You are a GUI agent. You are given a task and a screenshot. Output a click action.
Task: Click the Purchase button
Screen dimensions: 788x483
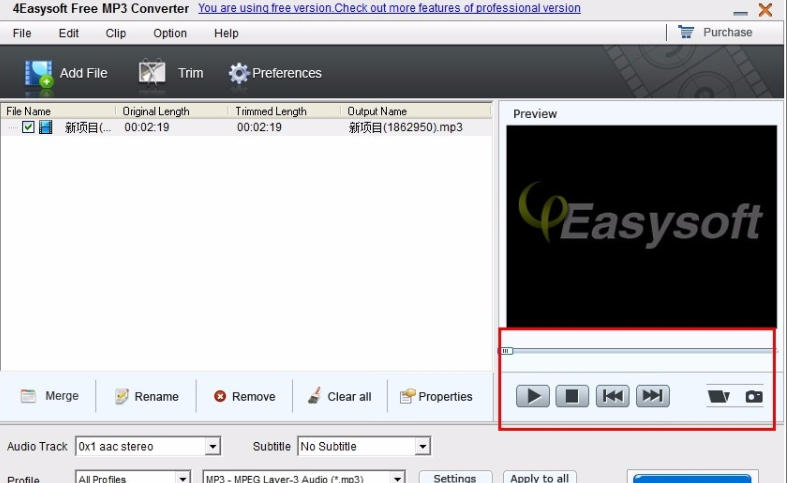point(716,32)
